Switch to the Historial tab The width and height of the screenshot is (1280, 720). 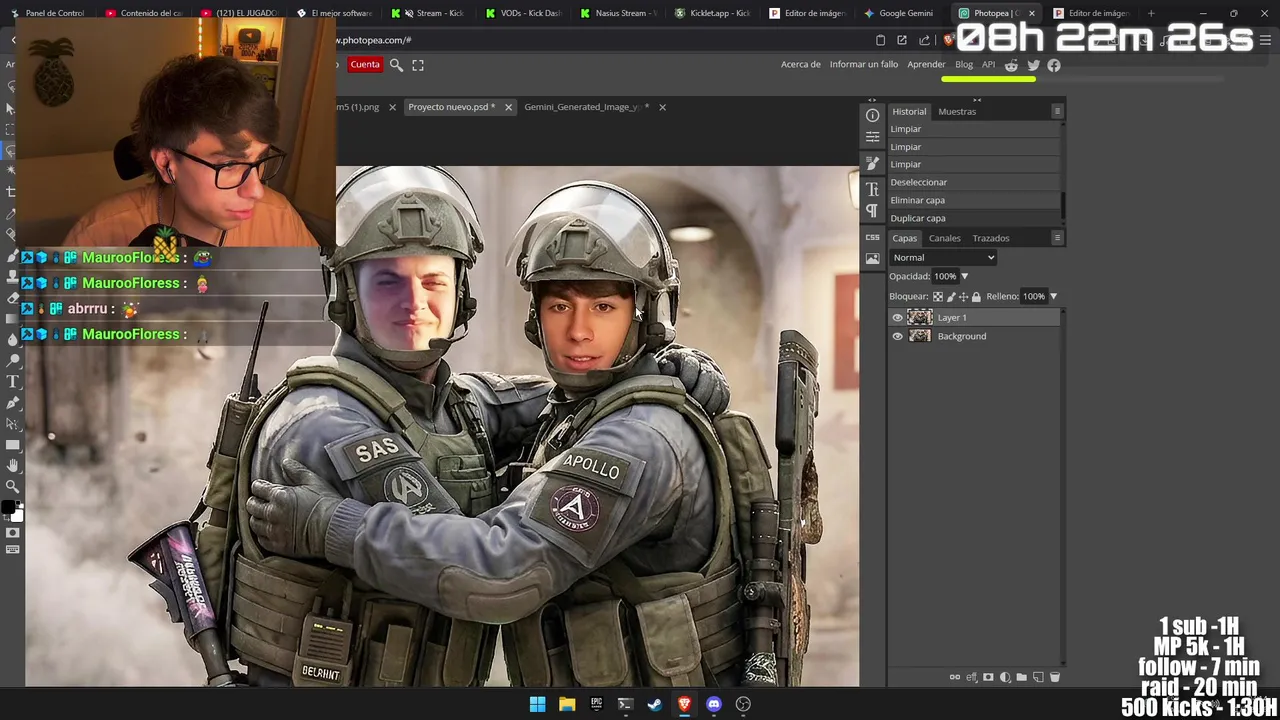tap(909, 112)
